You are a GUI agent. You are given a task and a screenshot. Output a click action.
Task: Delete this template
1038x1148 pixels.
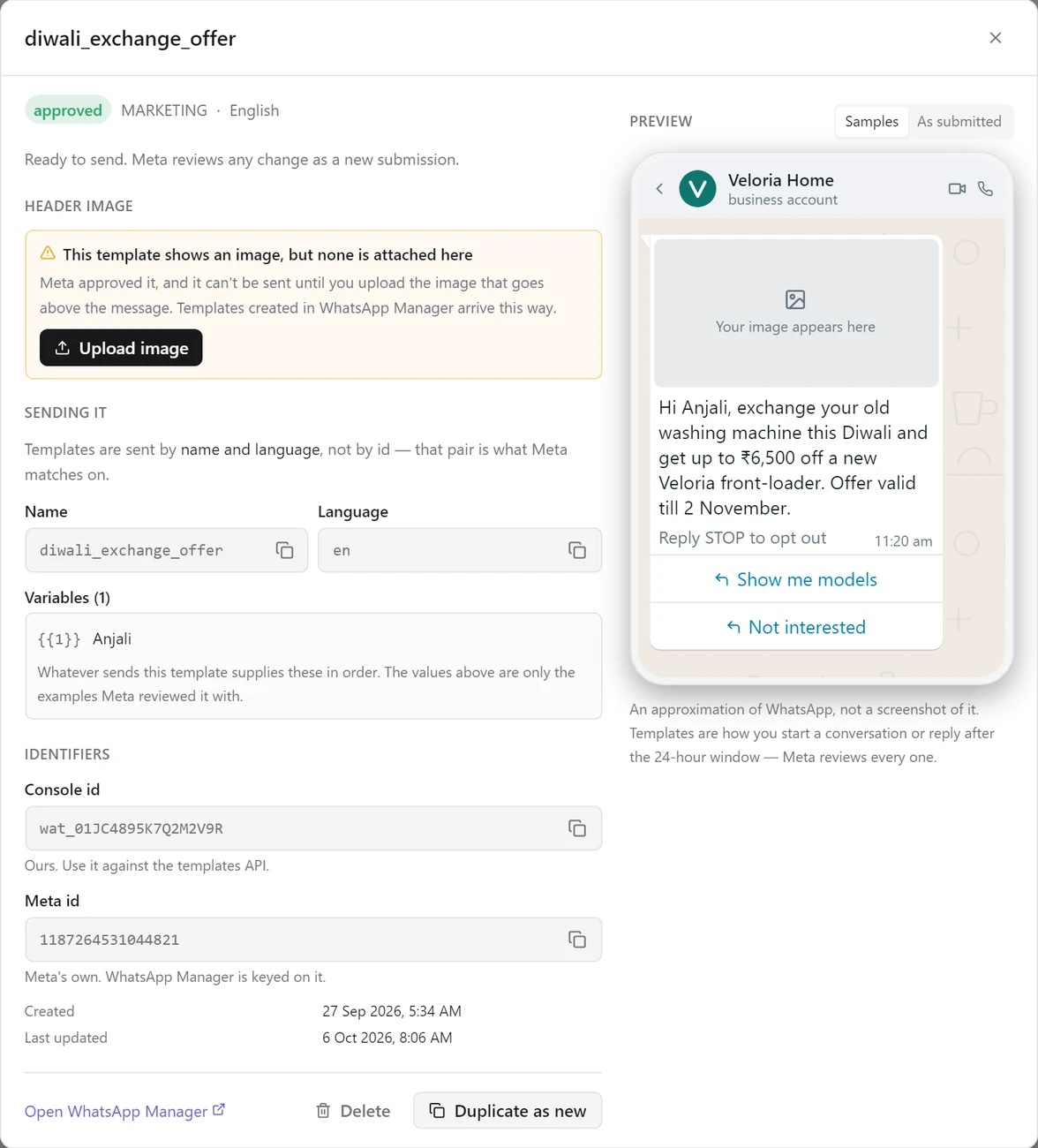click(x=353, y=1111)
